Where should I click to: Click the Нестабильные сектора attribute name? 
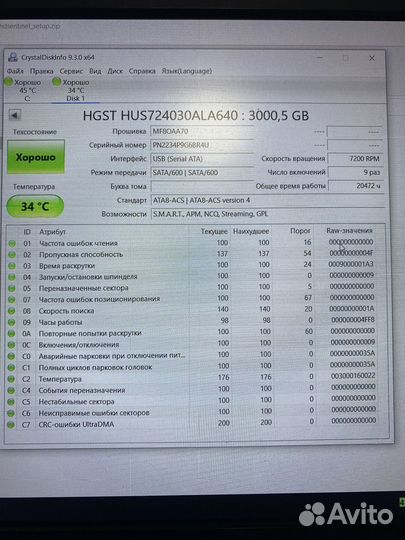click(76, 402)
